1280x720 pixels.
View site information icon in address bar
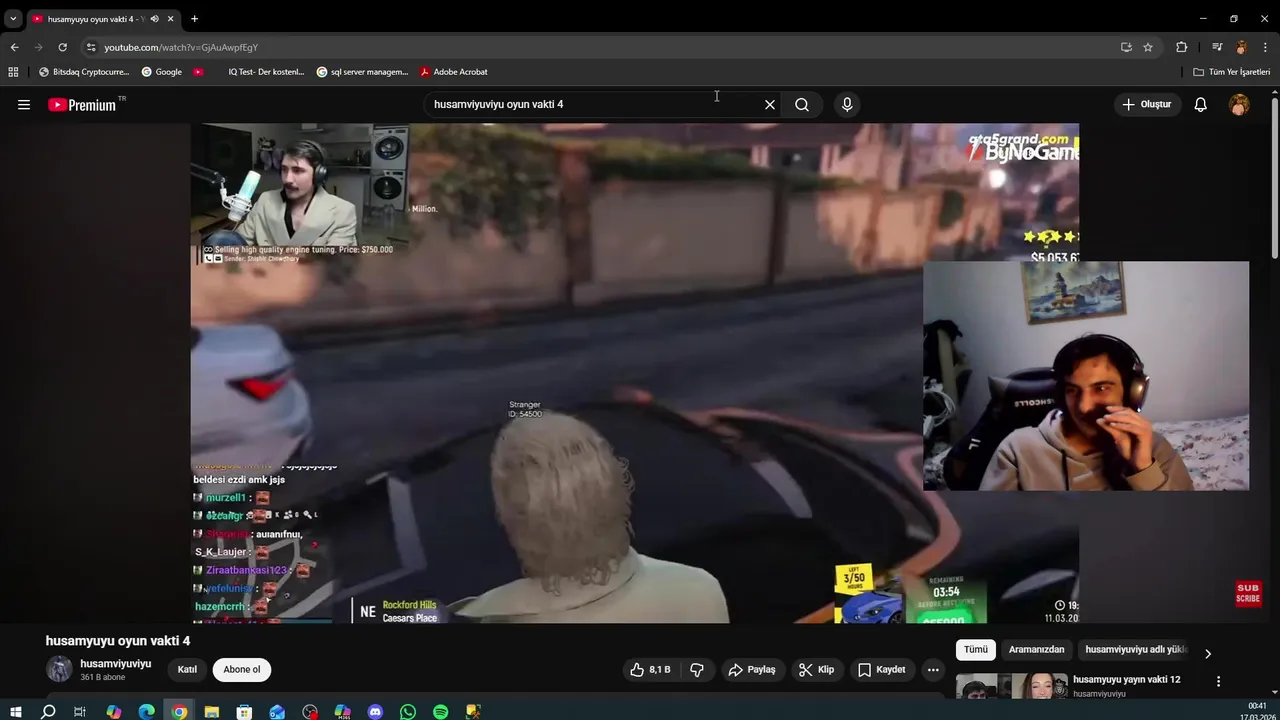coord(91,47)
